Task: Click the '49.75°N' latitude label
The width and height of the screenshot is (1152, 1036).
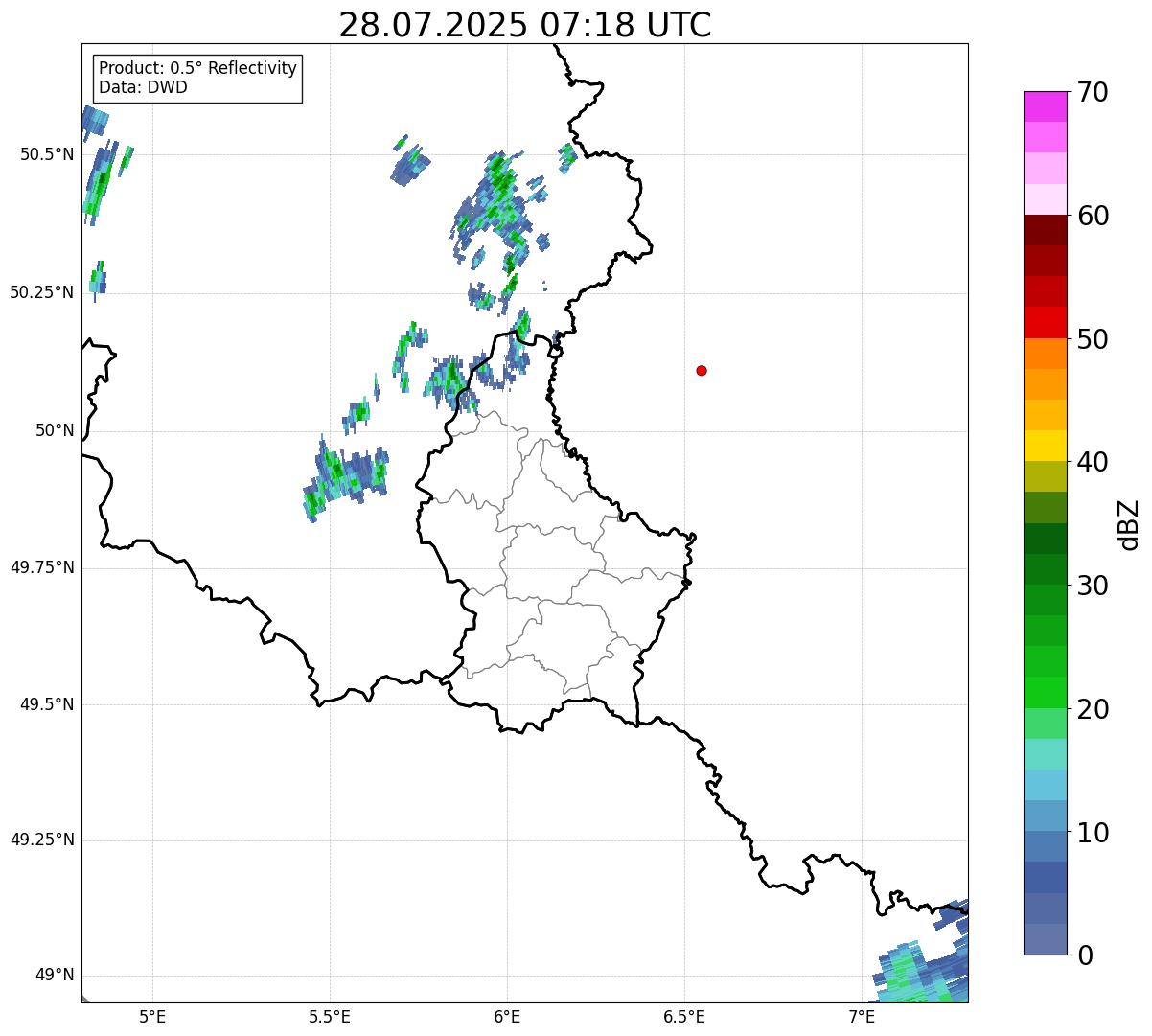Action: point(42,567)
